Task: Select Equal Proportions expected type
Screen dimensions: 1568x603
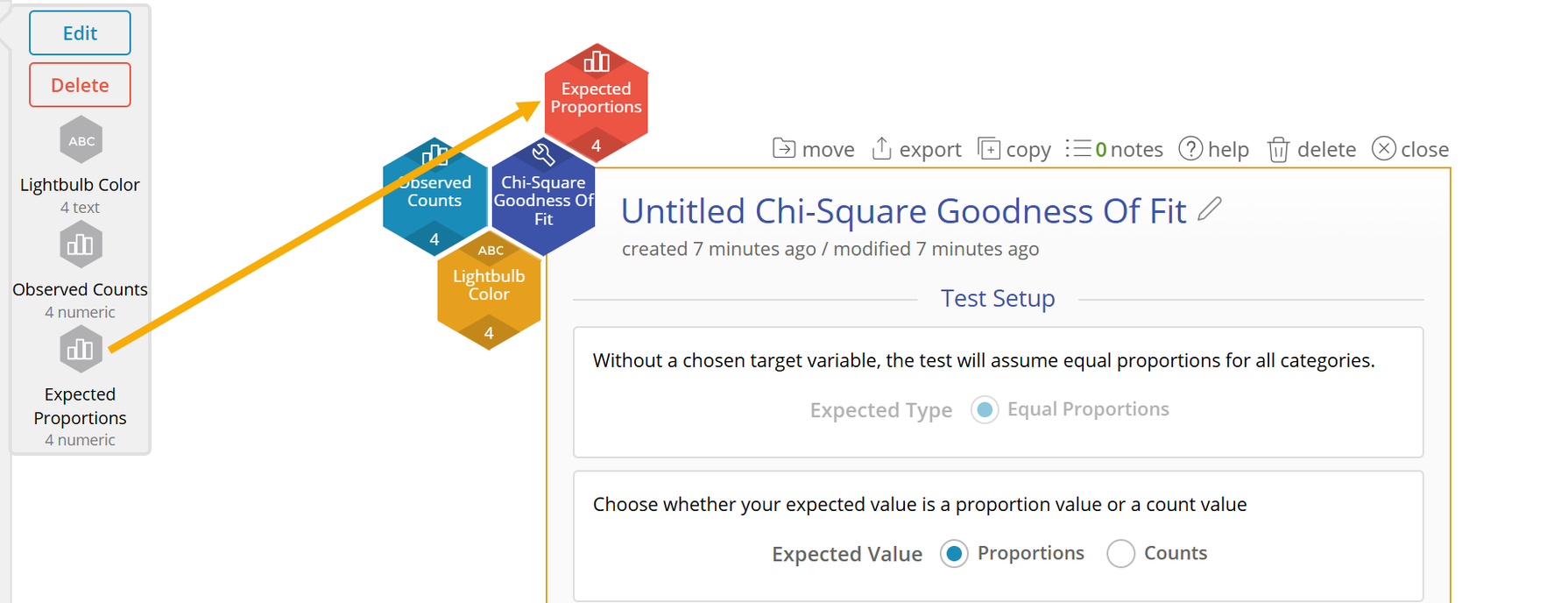Action: [x=985, y=410]
